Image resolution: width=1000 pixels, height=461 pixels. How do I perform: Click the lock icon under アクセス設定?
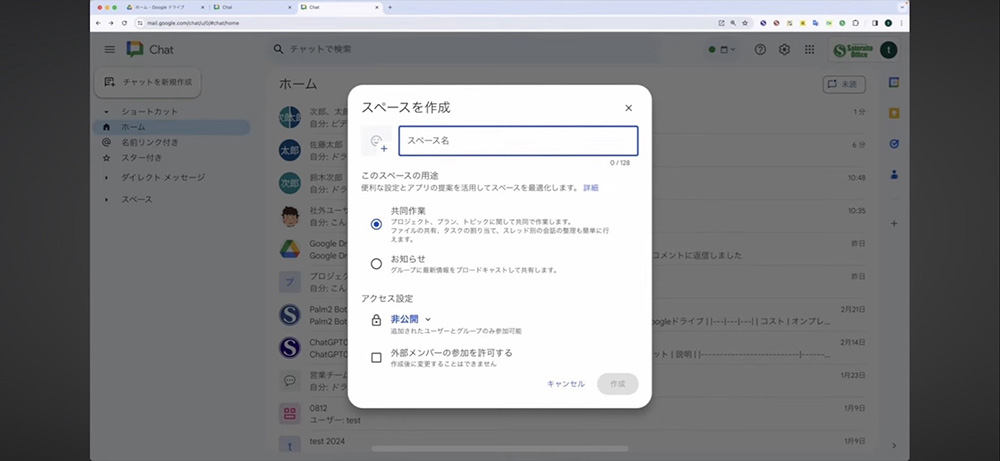(376, 320)
